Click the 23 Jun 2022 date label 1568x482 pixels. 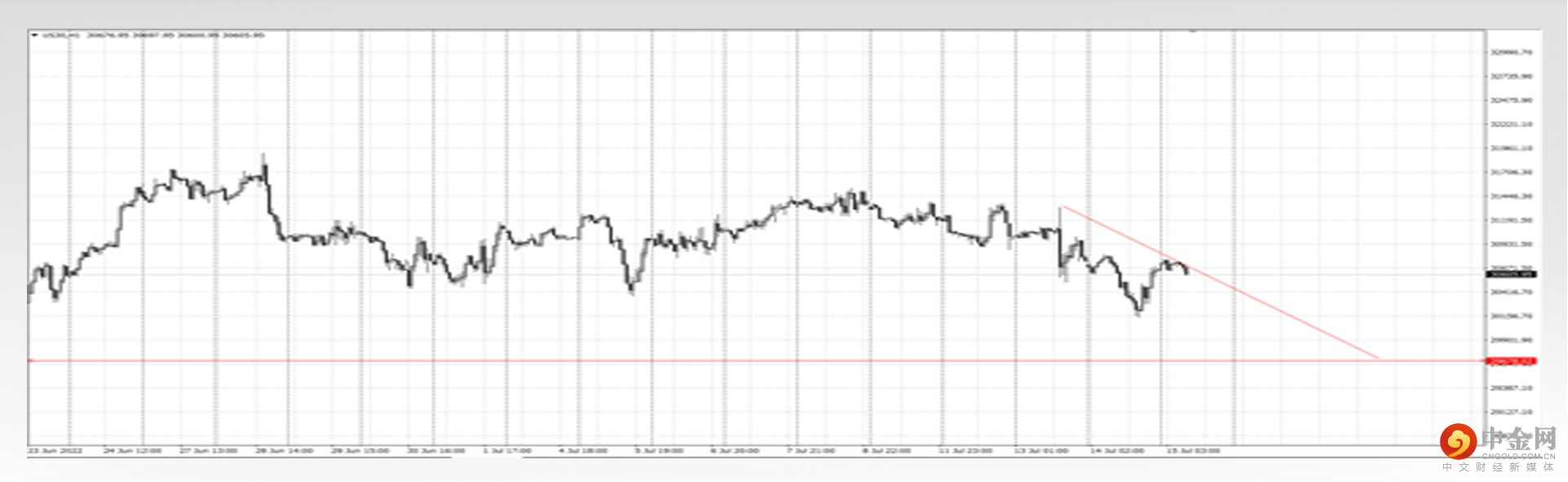[55, 451]
